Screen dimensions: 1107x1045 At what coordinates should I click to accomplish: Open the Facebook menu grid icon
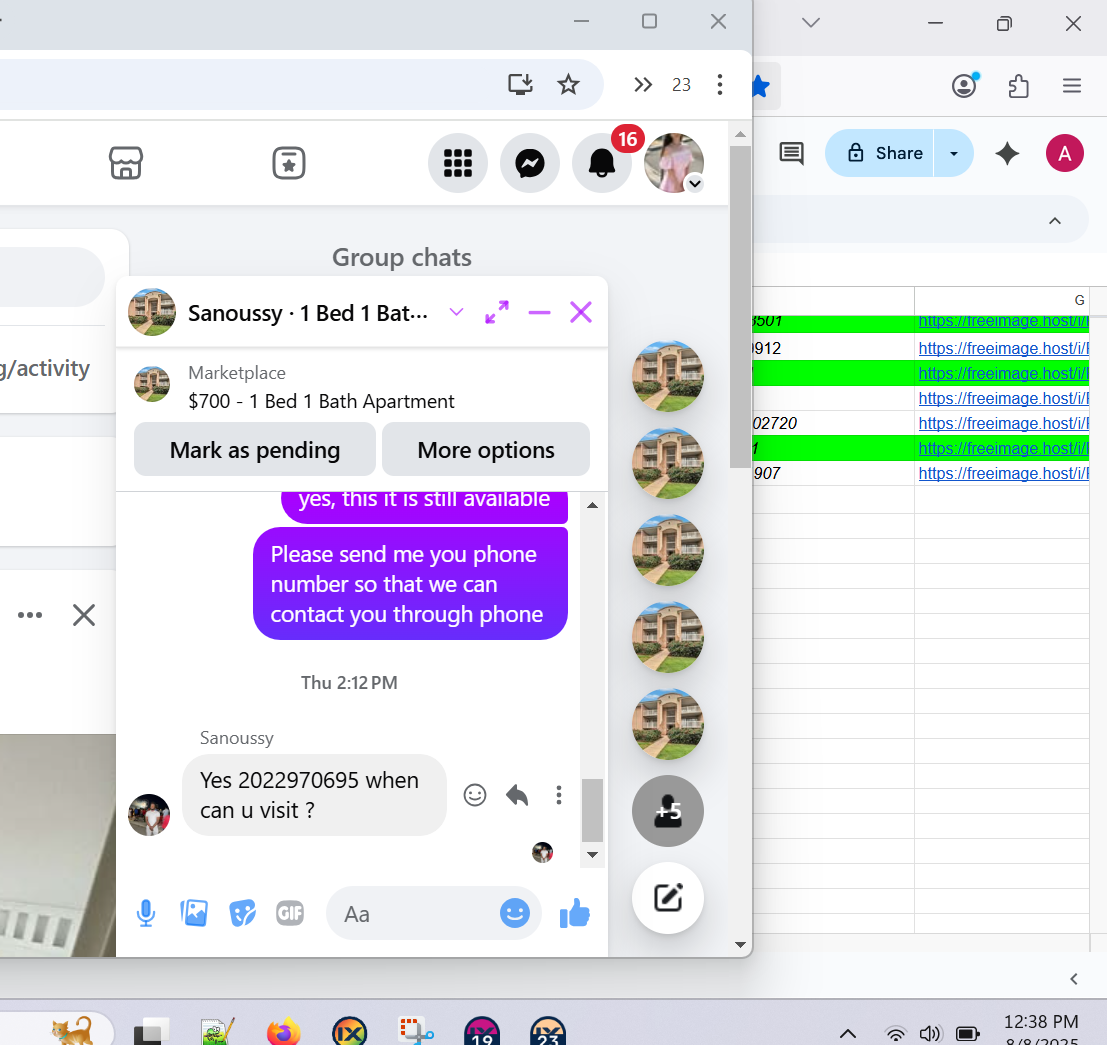pos(457,163)
